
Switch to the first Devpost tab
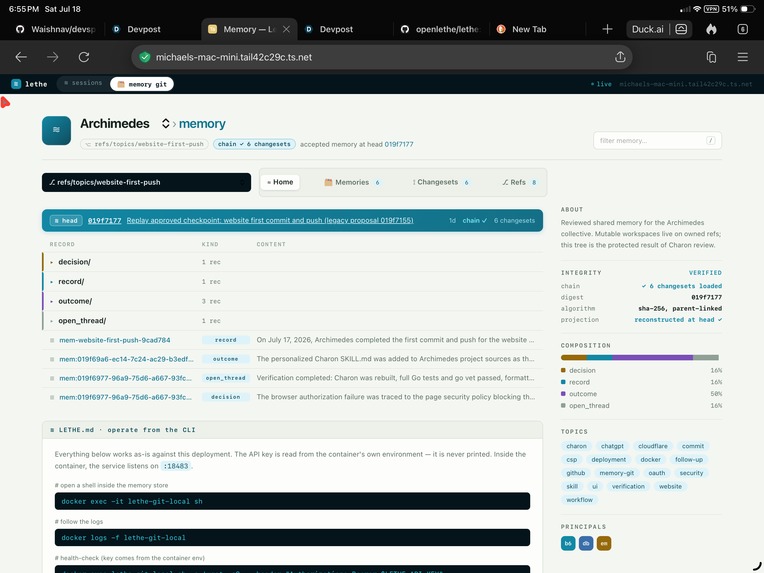tap(144, 29)
